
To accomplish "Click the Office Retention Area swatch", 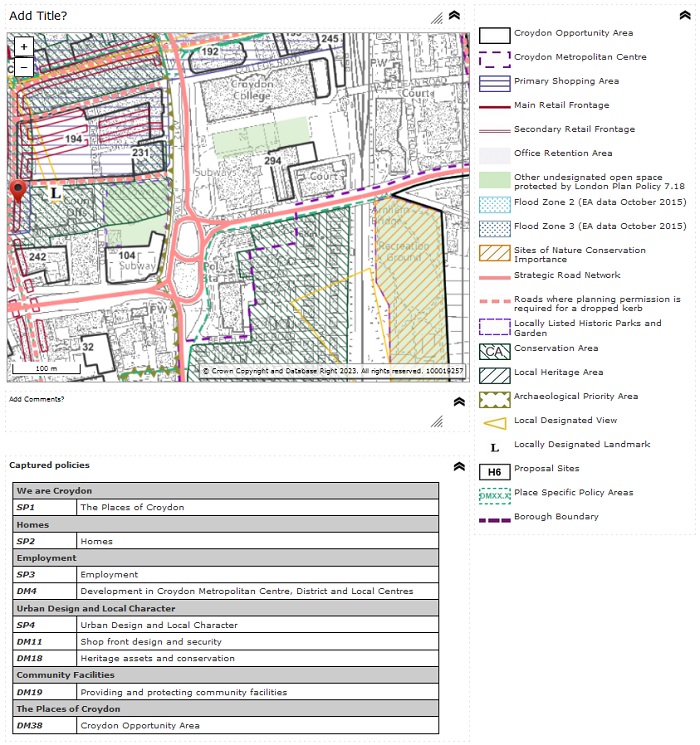I will point(495,156).
